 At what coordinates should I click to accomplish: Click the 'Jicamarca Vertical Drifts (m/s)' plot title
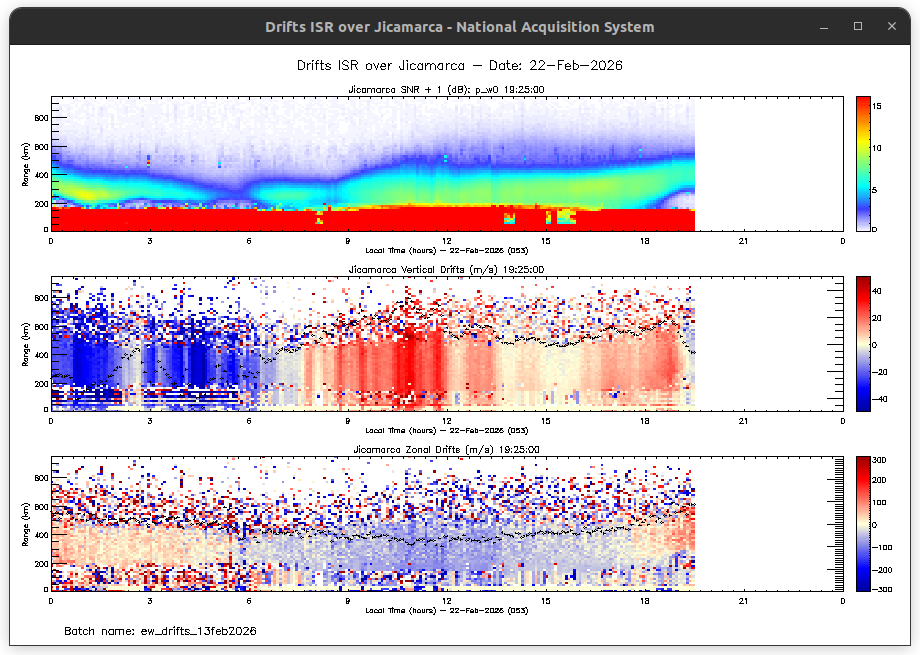pos(446,270)
